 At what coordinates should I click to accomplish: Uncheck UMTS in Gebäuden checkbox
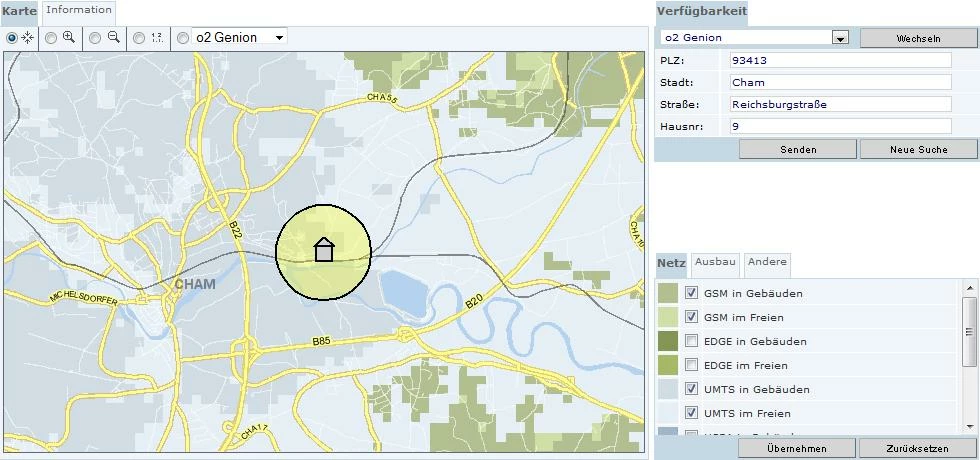tap(691, 389)
